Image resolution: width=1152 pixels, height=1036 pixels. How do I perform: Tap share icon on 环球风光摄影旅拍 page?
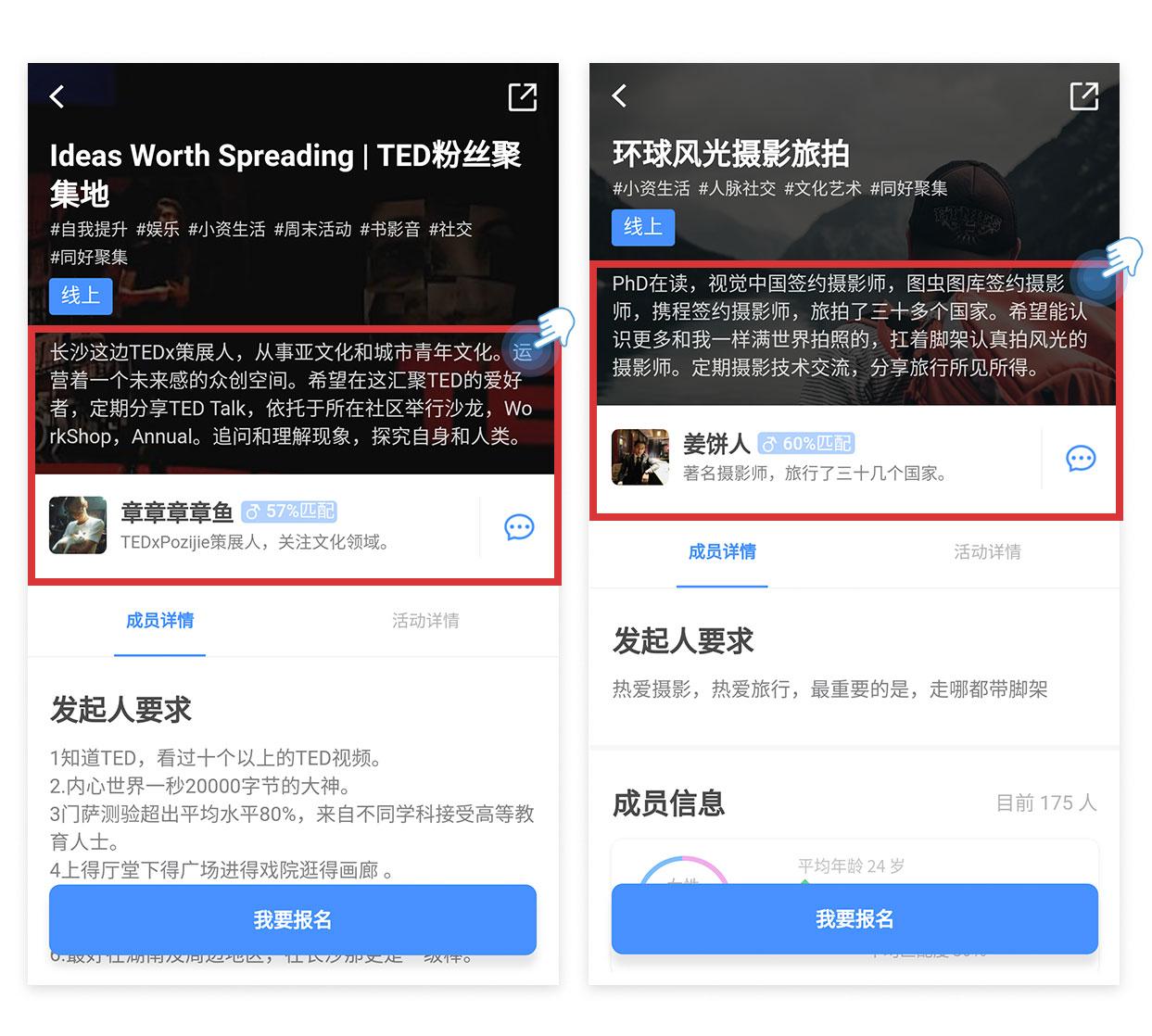coord(1084,95)
